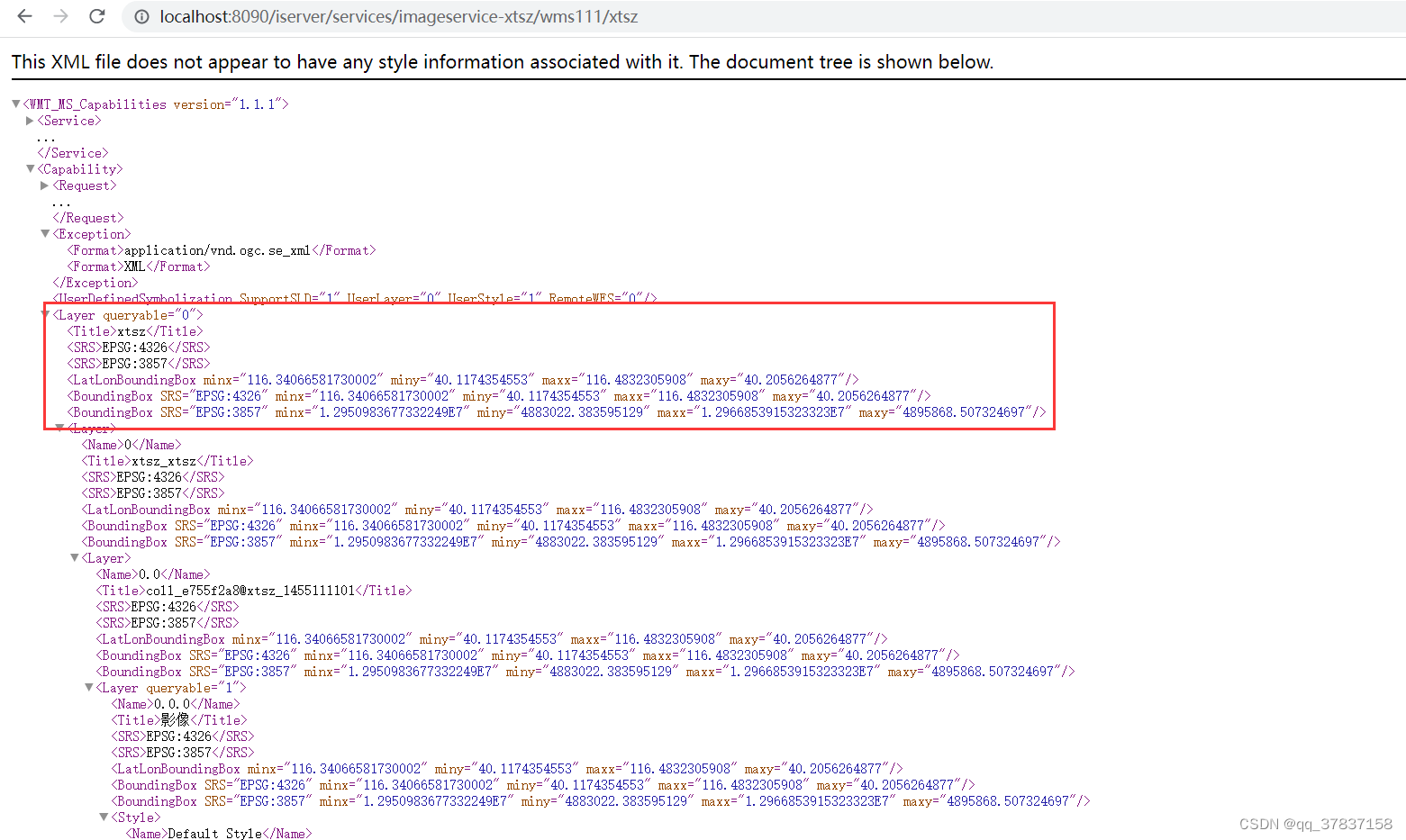Image resolution: width=1406 pixels, height=840 pixels.
Task: Collapse the Style node
Action: pos(104,817)
